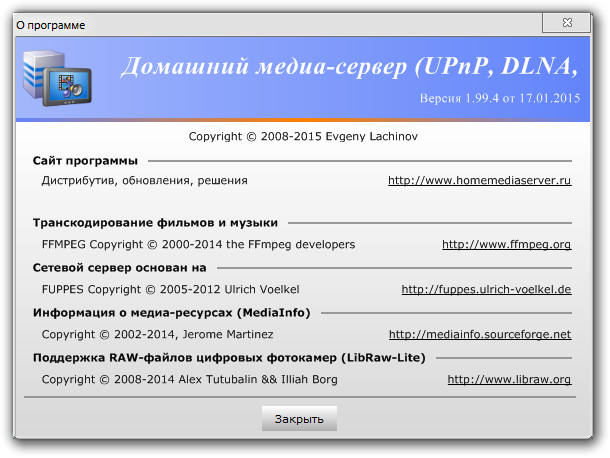Open the homemediaserver.ru website link
Screen dimensions: 610x458
point(479,181)
